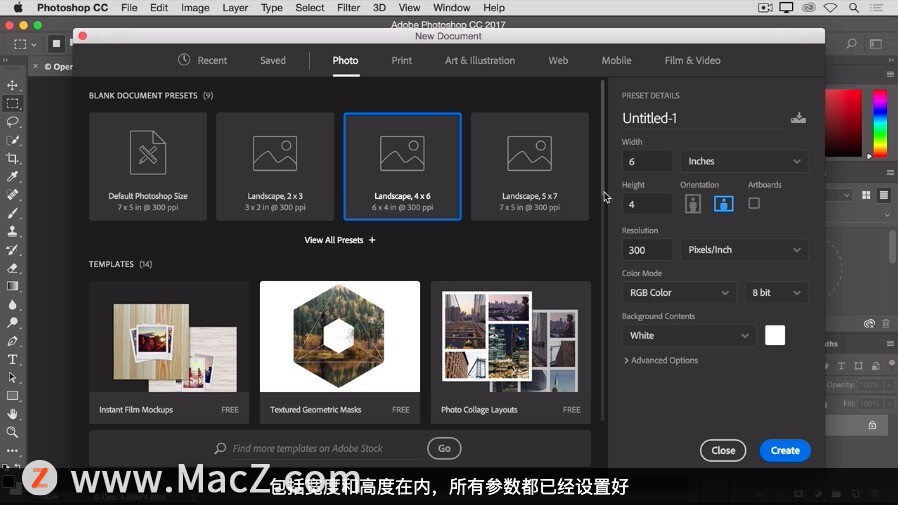Switch to the Web tab
Screen dimensions: 898x505
click(558, 60)
